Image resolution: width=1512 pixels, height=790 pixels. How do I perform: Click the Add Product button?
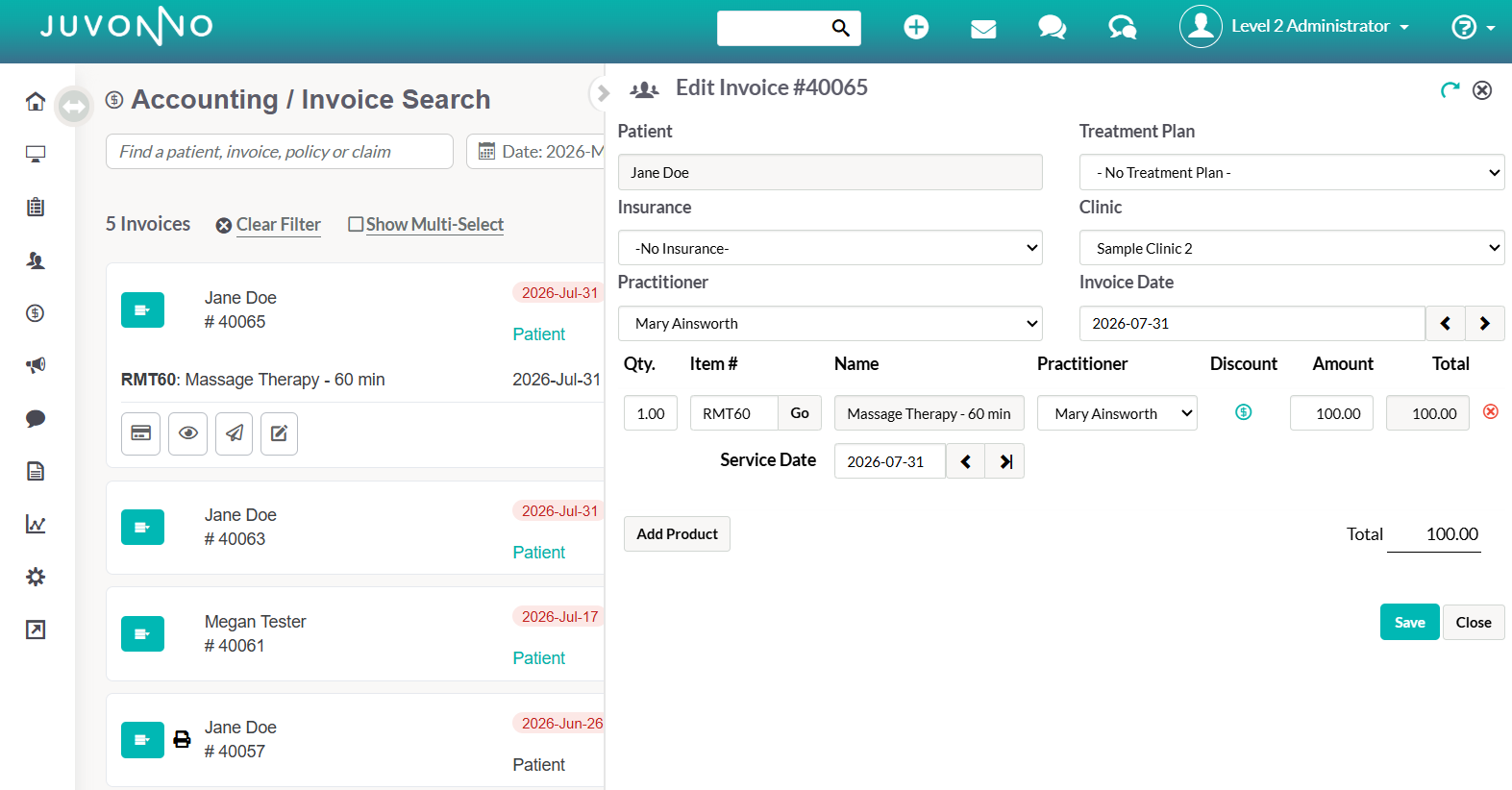click(x=677, y=534)
